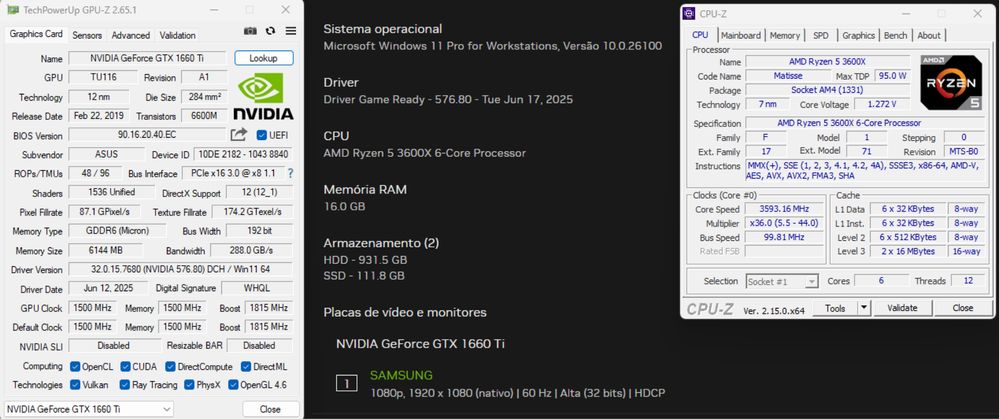Toggle the Ray Tracing checkbox
The image size is (999, 419).
tap(126, 385)
